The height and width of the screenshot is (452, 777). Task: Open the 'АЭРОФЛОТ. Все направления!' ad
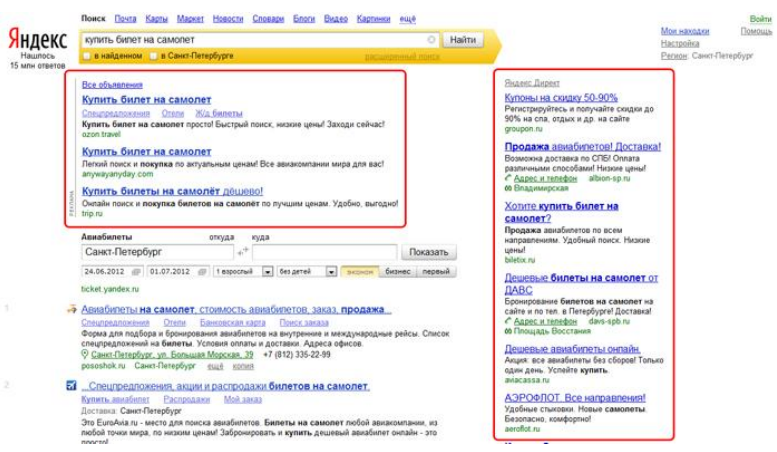[575, 398]
